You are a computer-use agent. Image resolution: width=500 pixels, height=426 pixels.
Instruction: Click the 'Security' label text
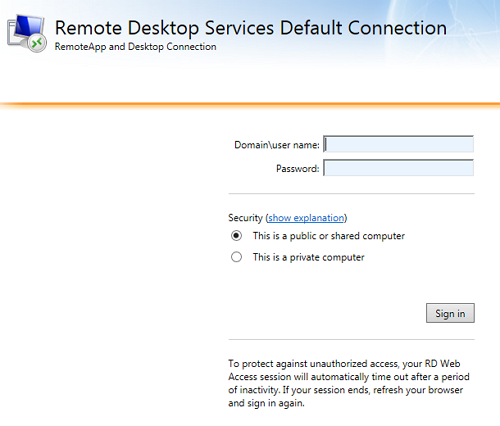(246, 218)
